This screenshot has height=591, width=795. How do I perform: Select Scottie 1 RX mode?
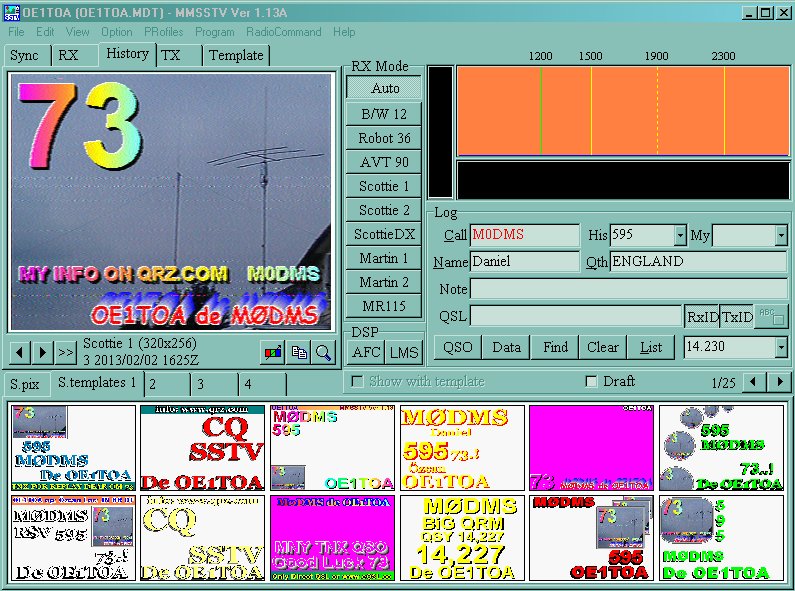coord(384,186)
